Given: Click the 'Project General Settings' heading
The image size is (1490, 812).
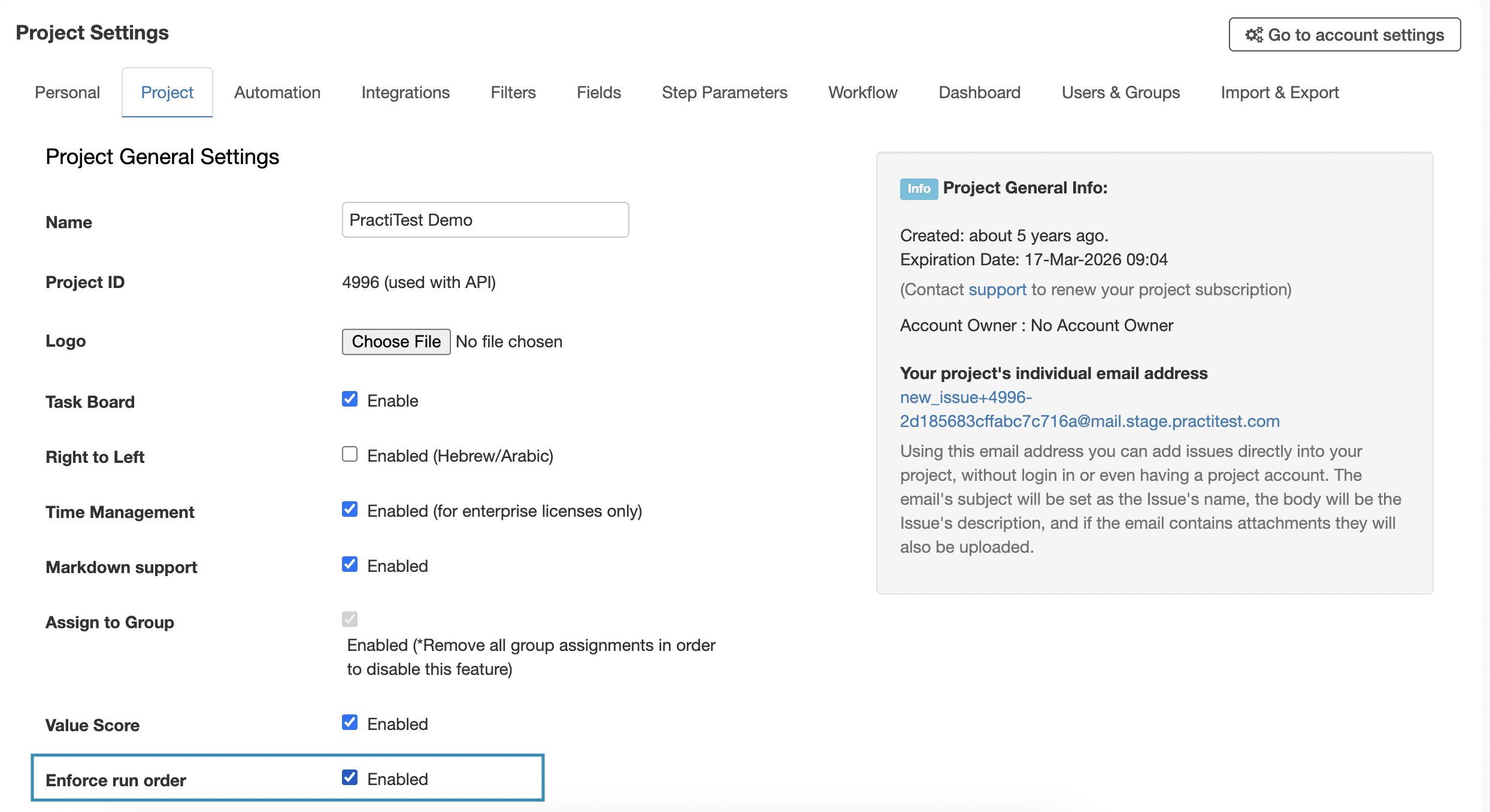Looking at the screenshot, I should point(162,157).
